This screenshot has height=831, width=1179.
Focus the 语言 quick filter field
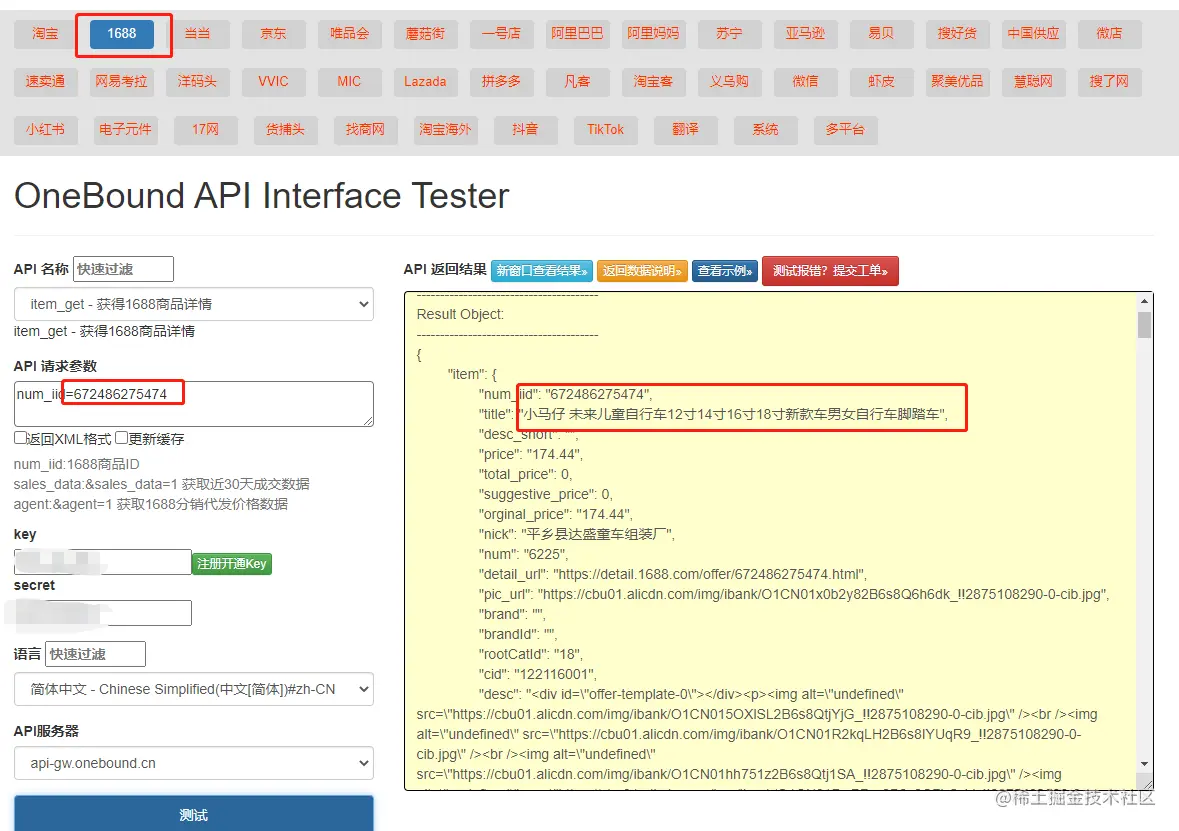[x=95, y=654]
